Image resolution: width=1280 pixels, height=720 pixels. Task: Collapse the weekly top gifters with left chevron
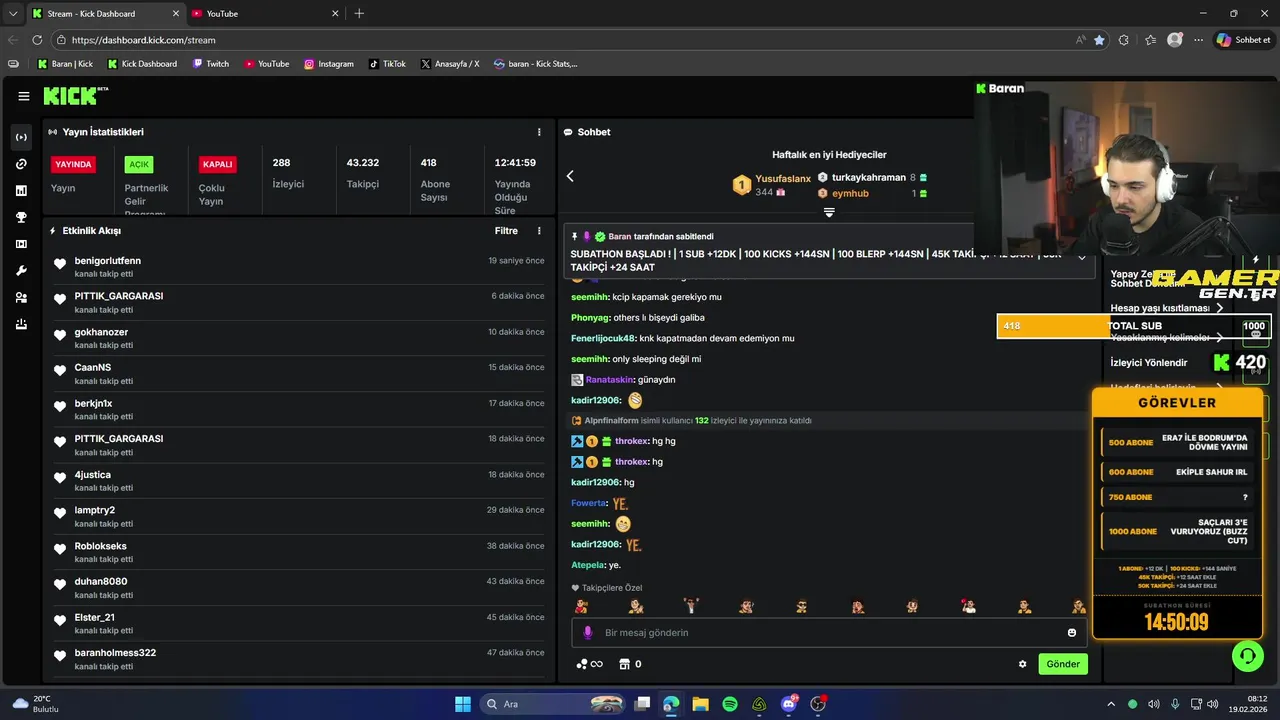(x=570, y=176)
